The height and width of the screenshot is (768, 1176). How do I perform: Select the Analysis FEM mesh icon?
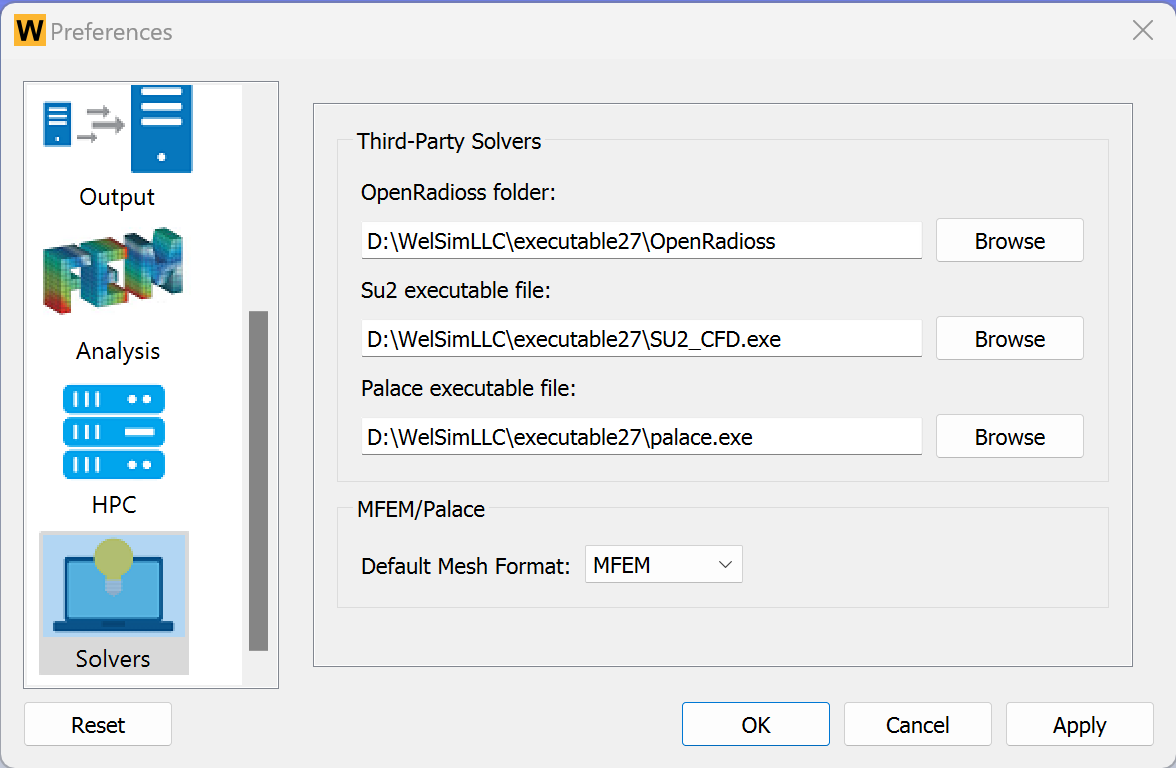pyautogui.click(x=113, y=272)
